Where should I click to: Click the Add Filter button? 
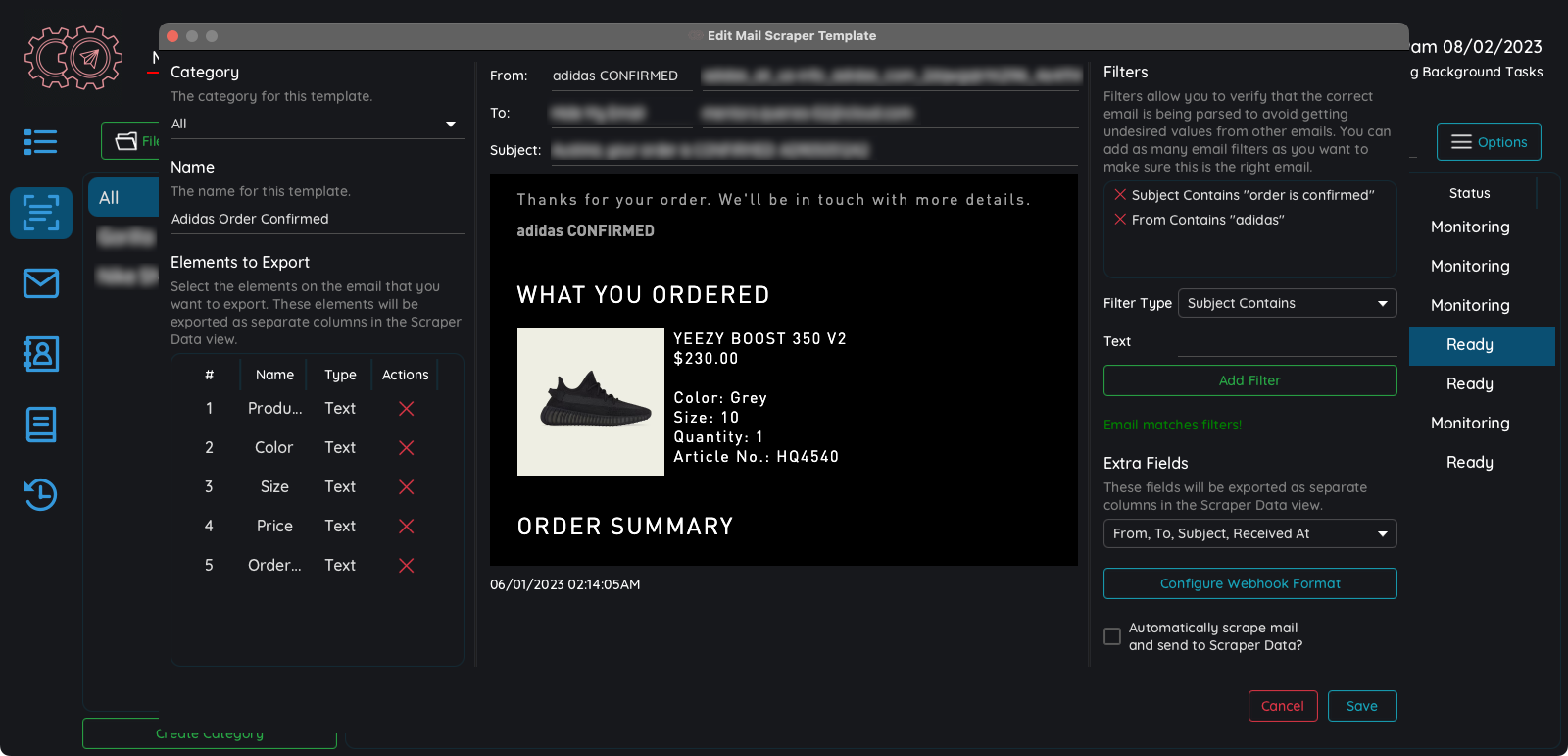coord(1250,380)
